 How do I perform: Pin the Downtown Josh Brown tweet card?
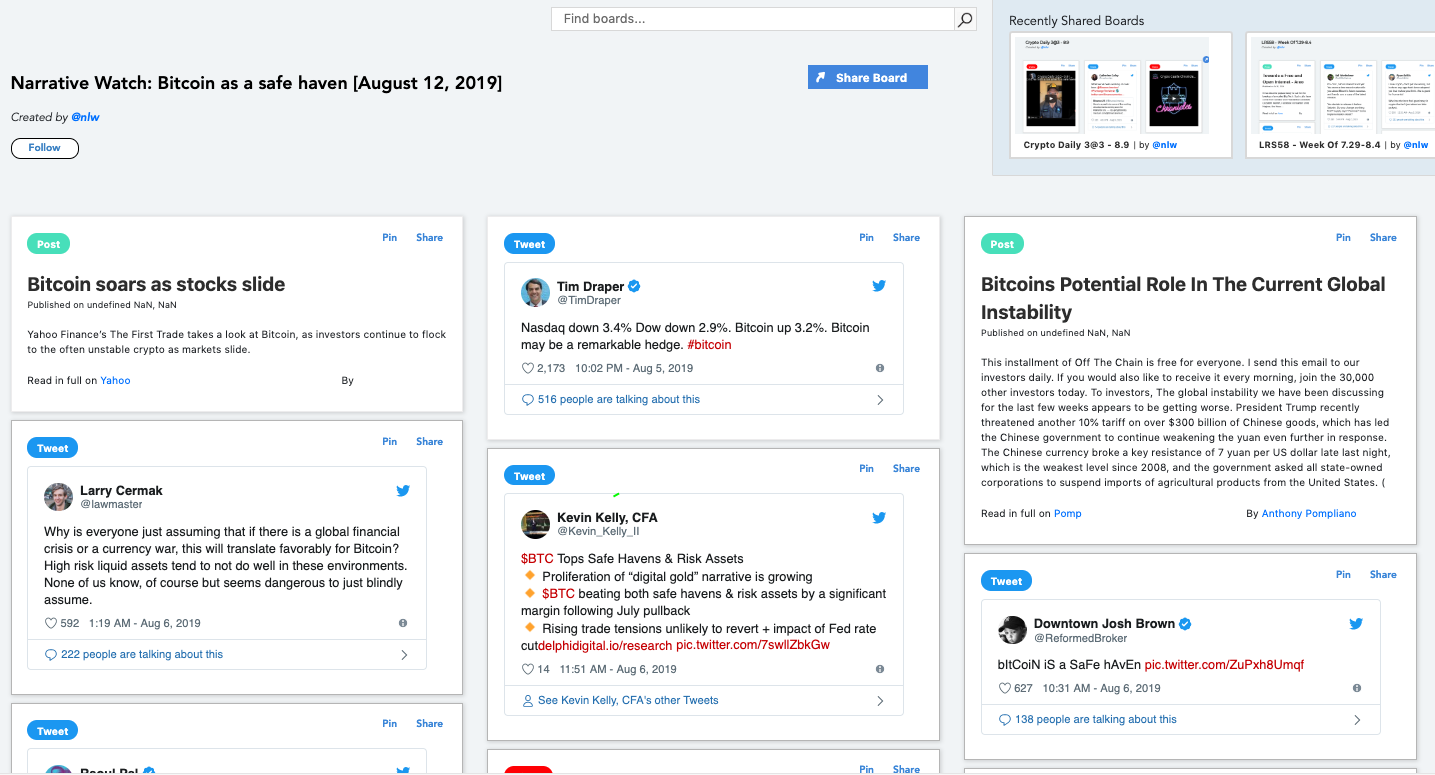point(1344,575)
